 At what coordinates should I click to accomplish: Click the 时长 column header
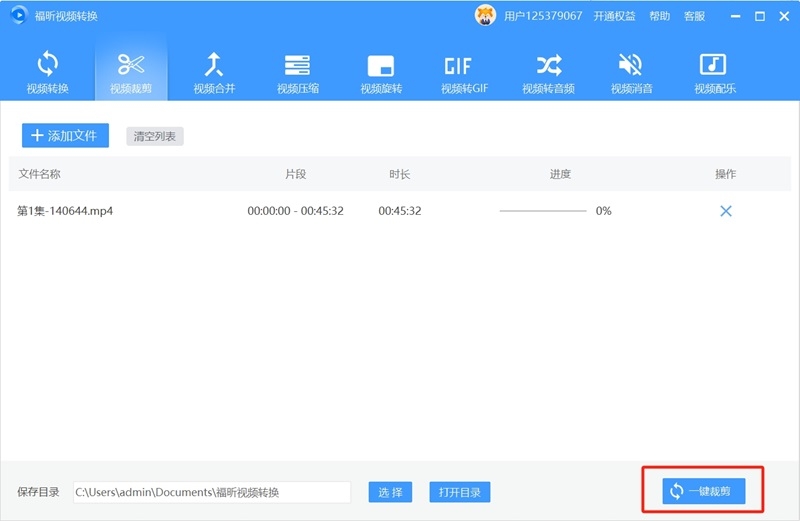click(399, 174)
